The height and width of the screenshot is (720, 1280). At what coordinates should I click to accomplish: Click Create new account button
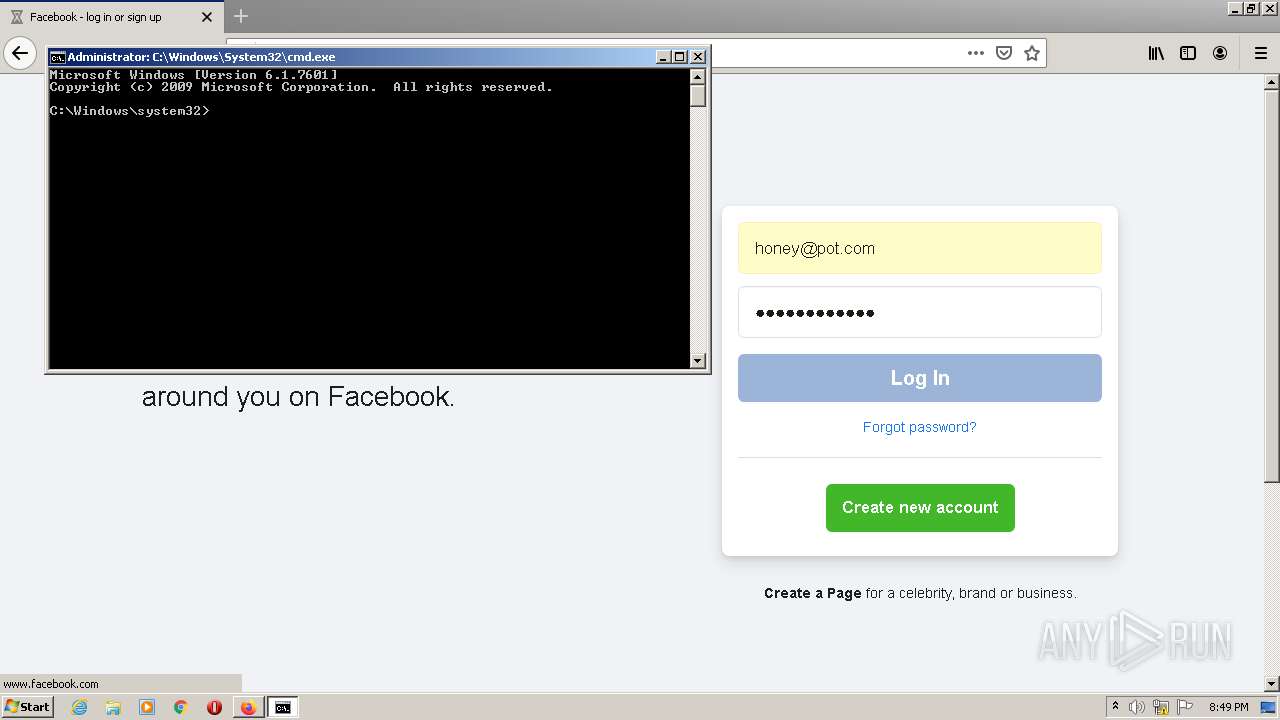920,508
